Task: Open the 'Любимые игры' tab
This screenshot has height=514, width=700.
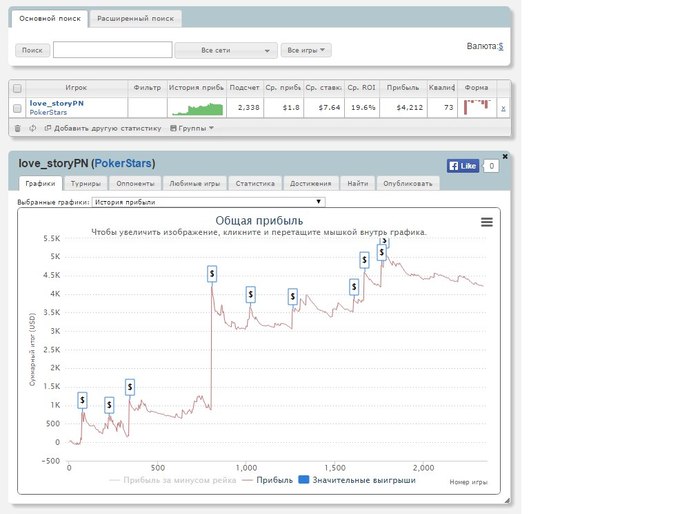Action: [x=195, y=184]
